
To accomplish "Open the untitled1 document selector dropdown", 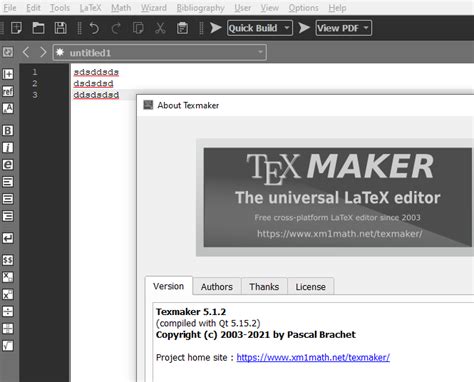I will 160,52.
